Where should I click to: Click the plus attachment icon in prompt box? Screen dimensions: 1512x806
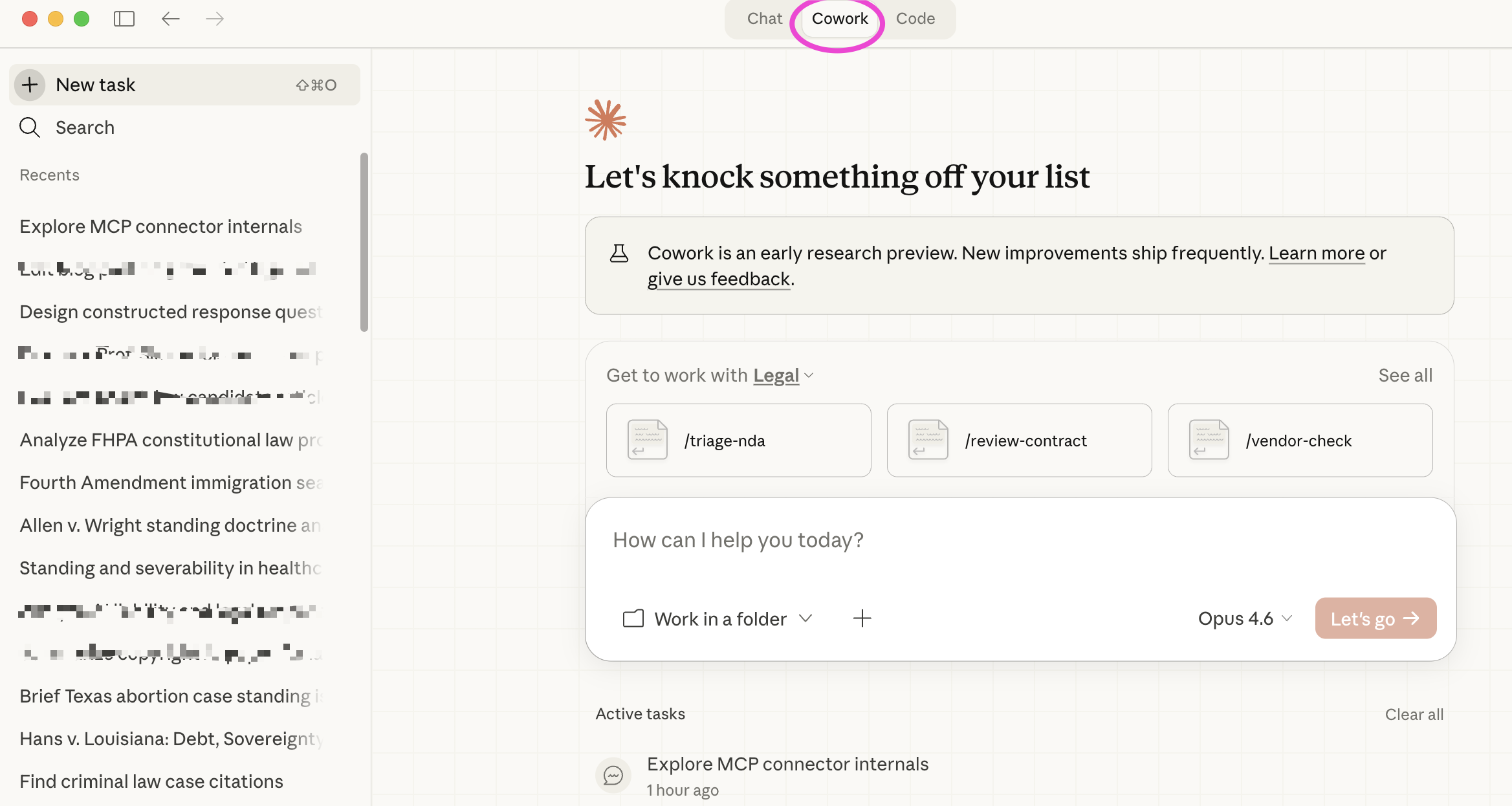[862, 618]
